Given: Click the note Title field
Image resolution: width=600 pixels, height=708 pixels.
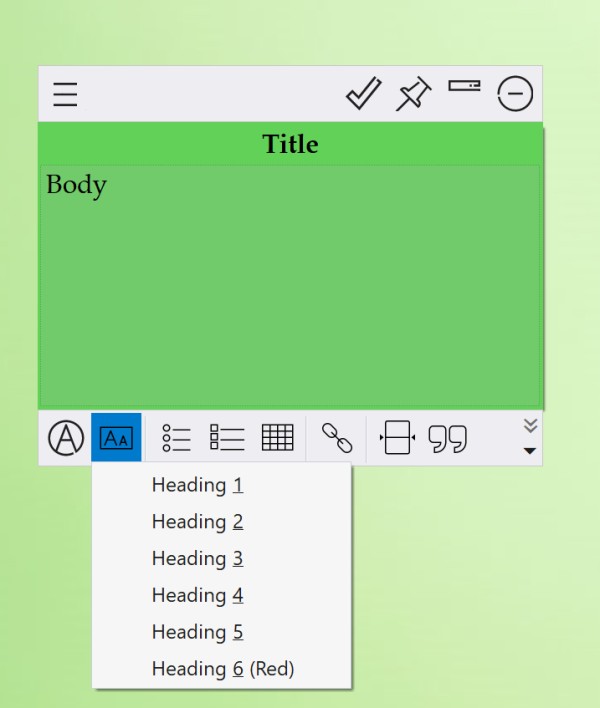Looking at the screenshot, I should (x=290, y=144).
